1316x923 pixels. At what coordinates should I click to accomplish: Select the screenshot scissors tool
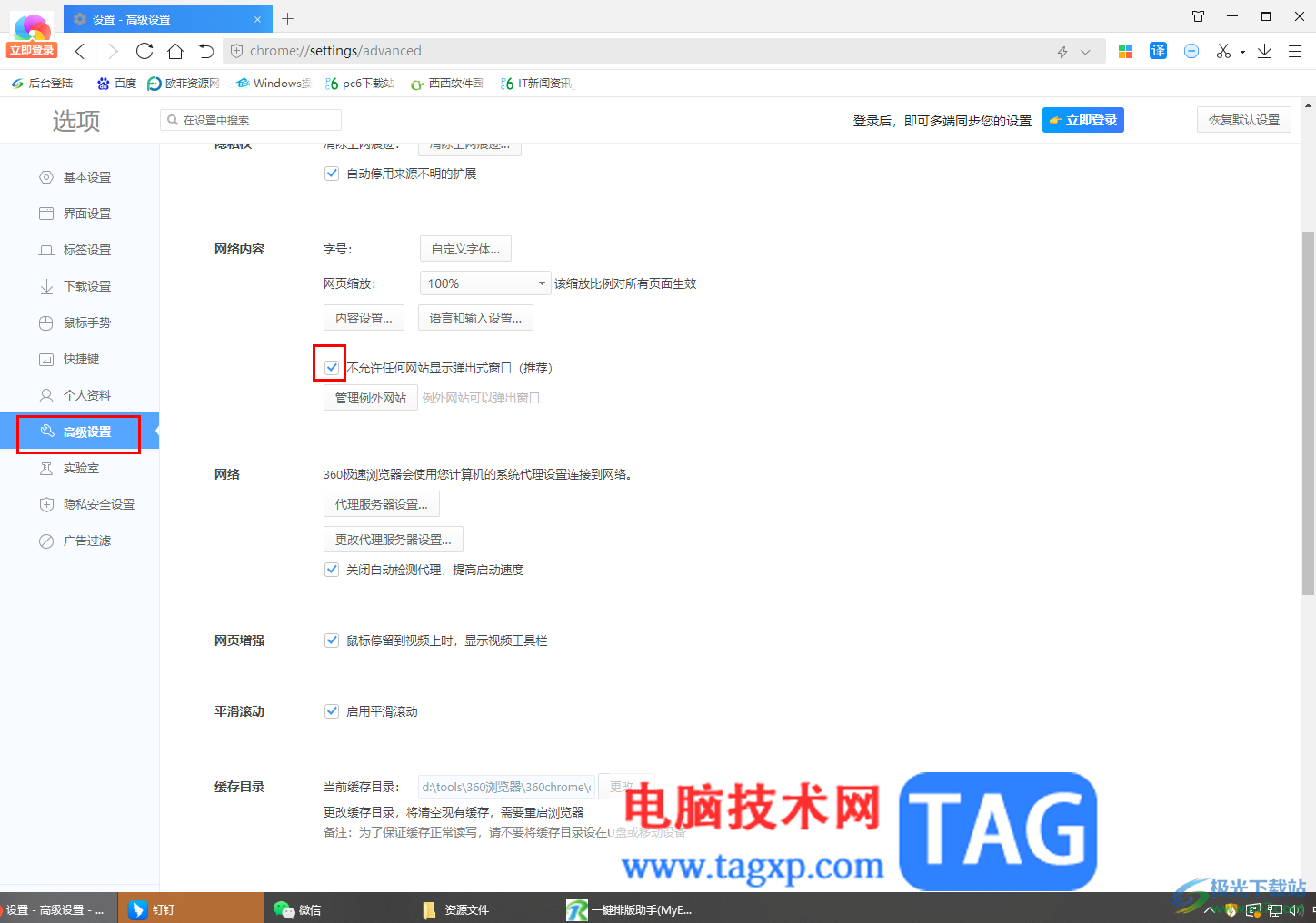tap(1222, 51)
